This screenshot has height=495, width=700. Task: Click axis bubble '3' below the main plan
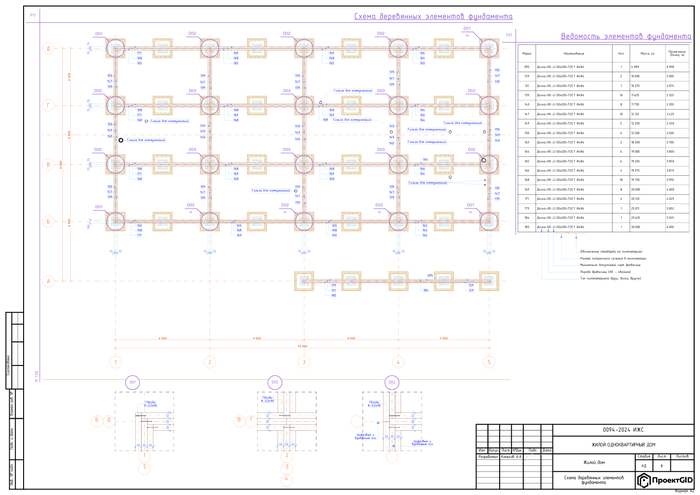tap(304, 362)
